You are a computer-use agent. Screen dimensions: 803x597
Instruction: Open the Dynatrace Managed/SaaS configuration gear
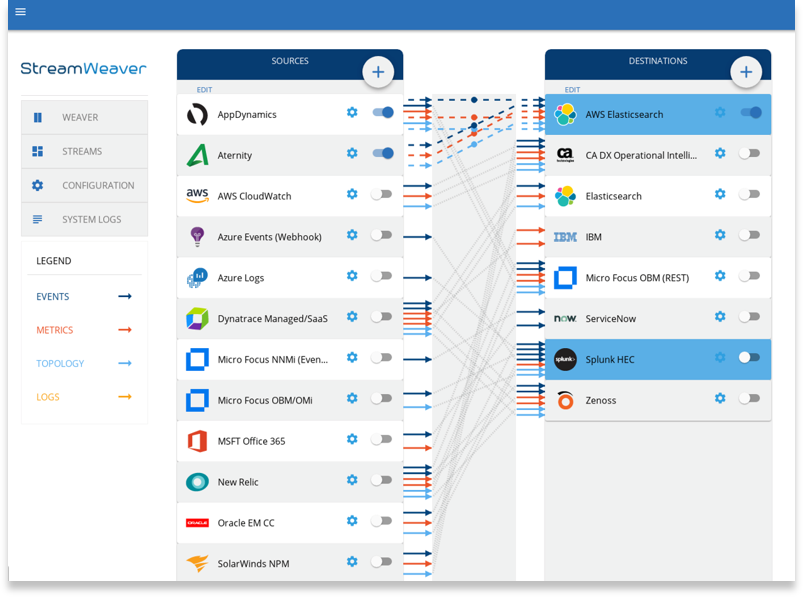[352, 317]
